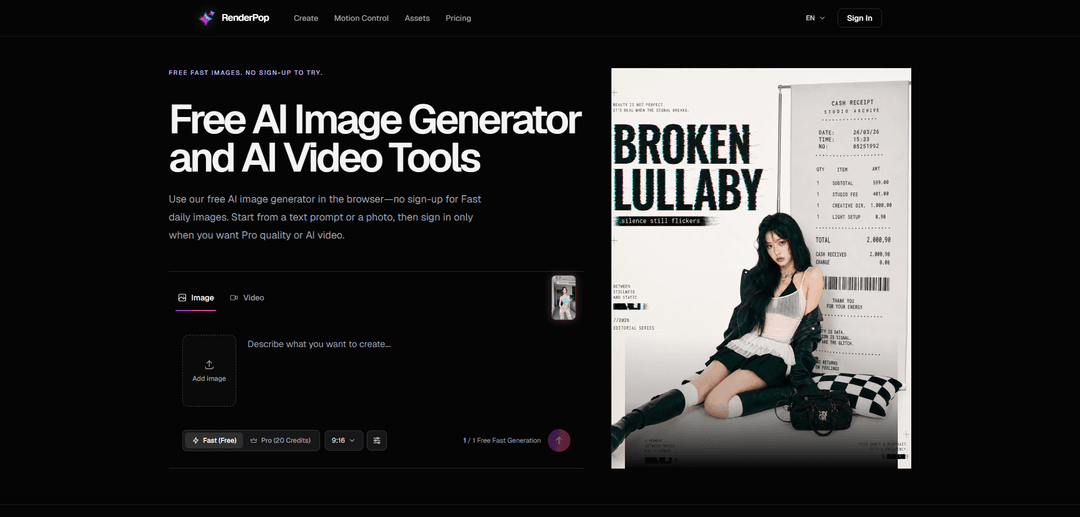Image resolution: width=1080 pixels, height=517 pixels.
Task: Open the Create menu
Action: (x=306, y=19)
